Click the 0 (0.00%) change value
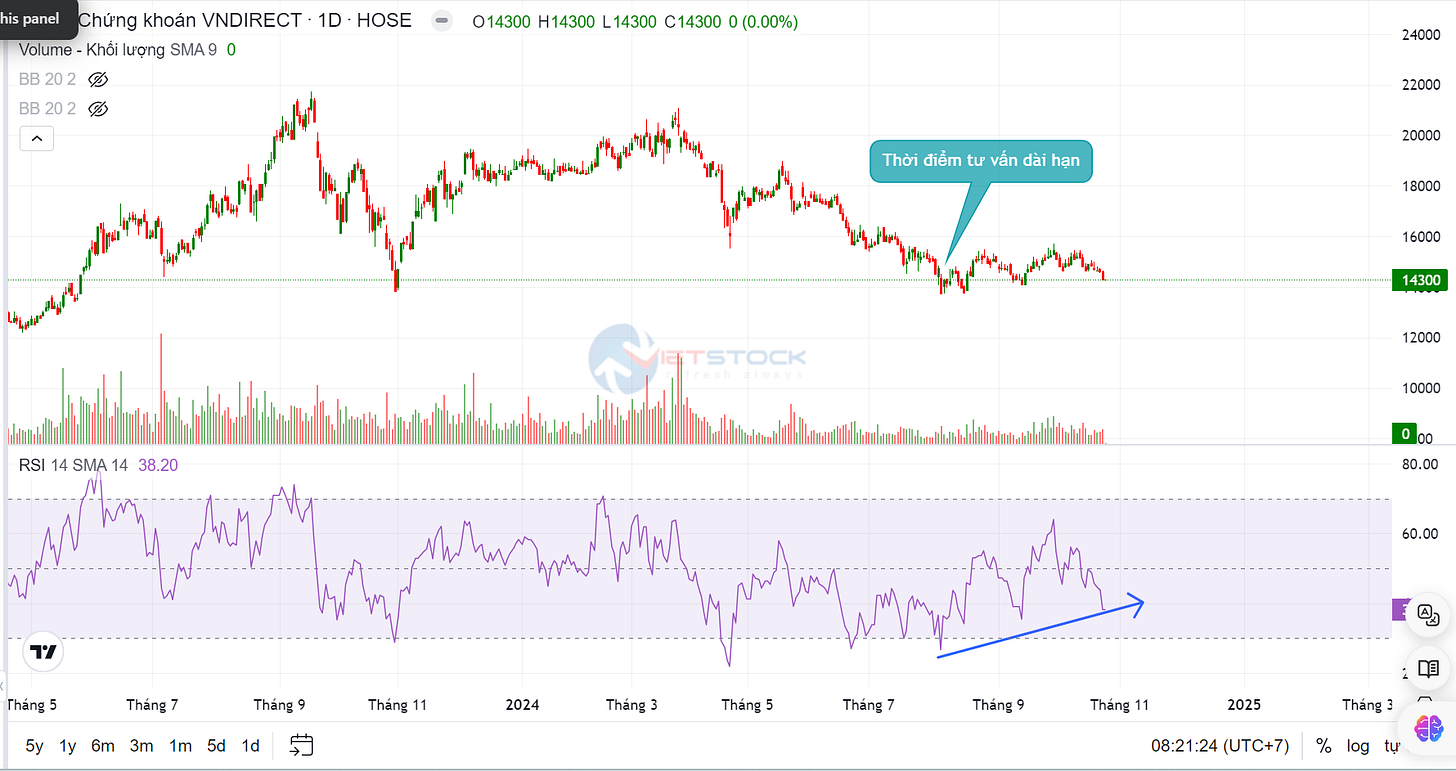 point(764,21)
